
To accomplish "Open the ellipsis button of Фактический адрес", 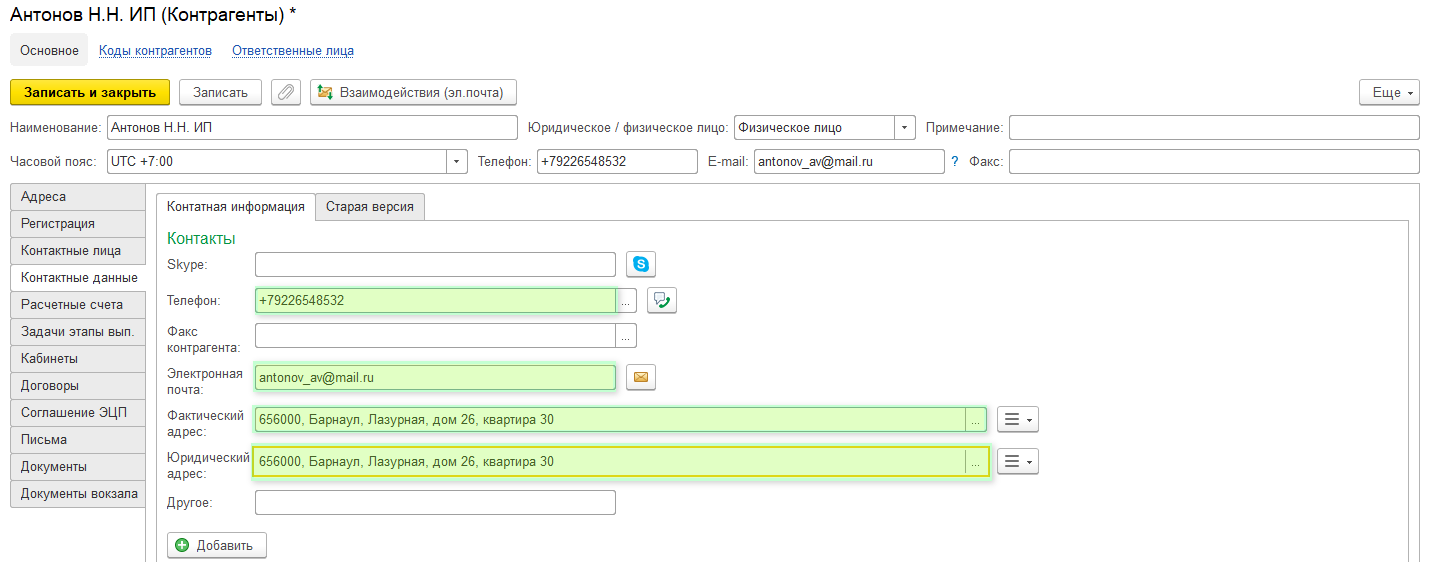I will pos(975,420).
